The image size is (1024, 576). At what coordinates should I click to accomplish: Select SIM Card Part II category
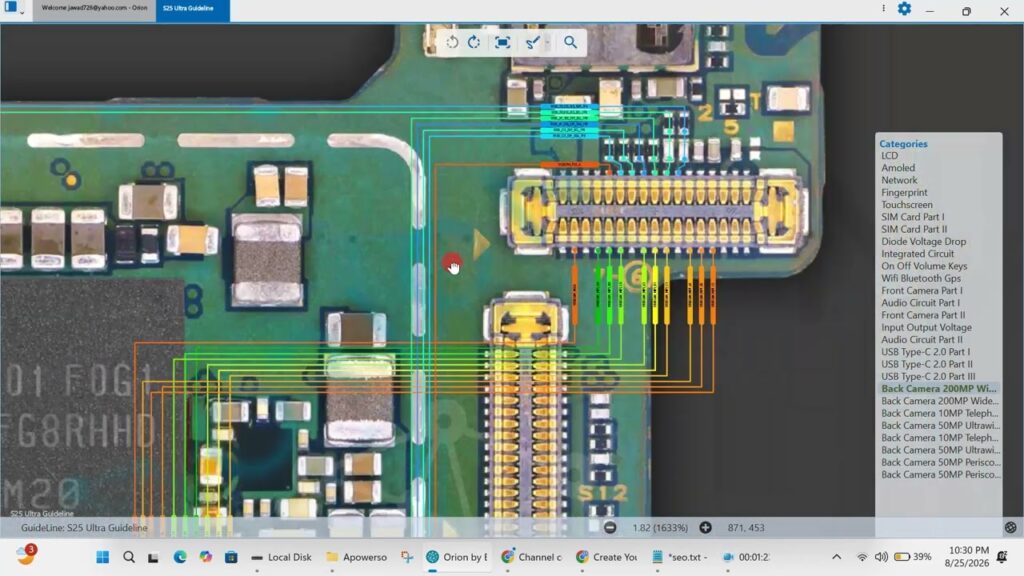(914, 229)
